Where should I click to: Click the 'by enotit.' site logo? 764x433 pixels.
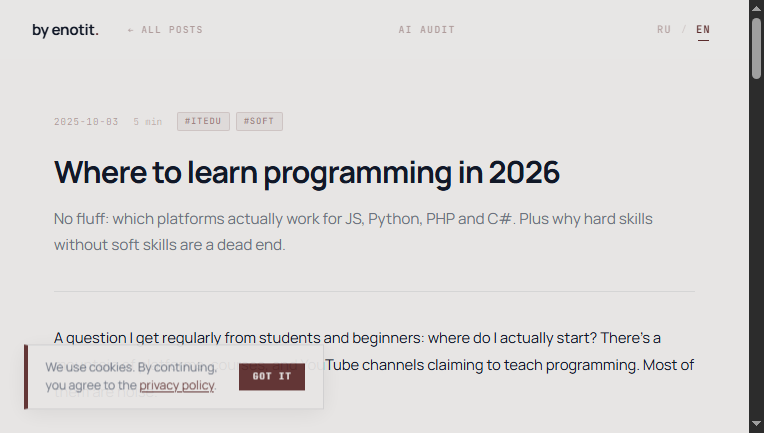[x=65, y=30]
